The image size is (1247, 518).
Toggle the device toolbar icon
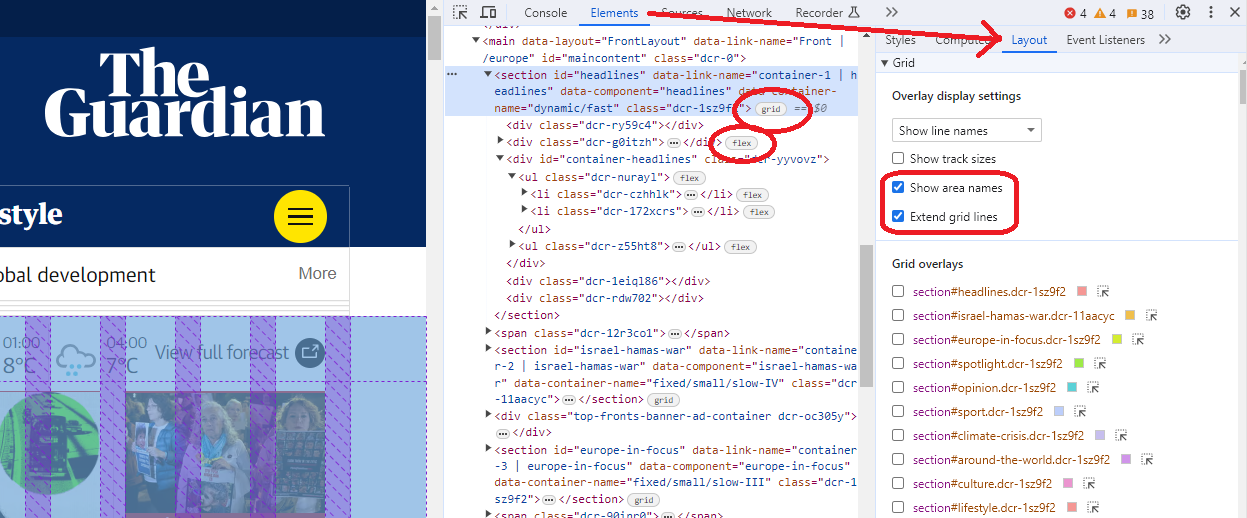(489, 13)
